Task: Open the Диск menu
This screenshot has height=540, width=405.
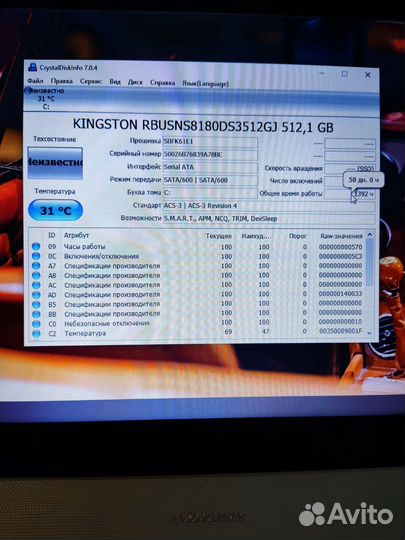Action: [135, 82]
